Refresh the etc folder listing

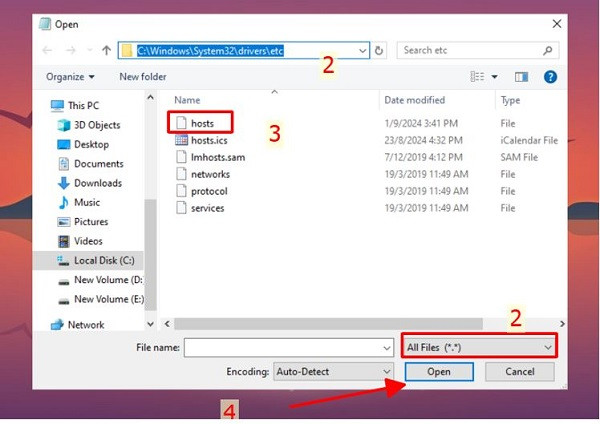379,51
